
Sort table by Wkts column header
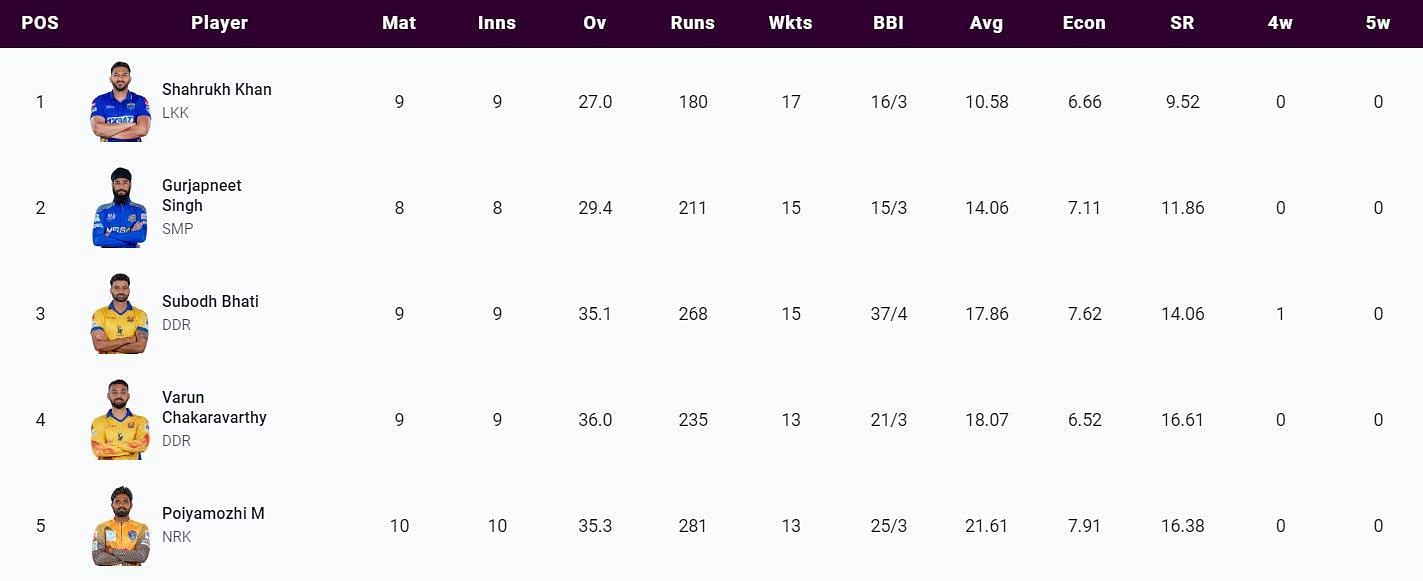(791, 23)
